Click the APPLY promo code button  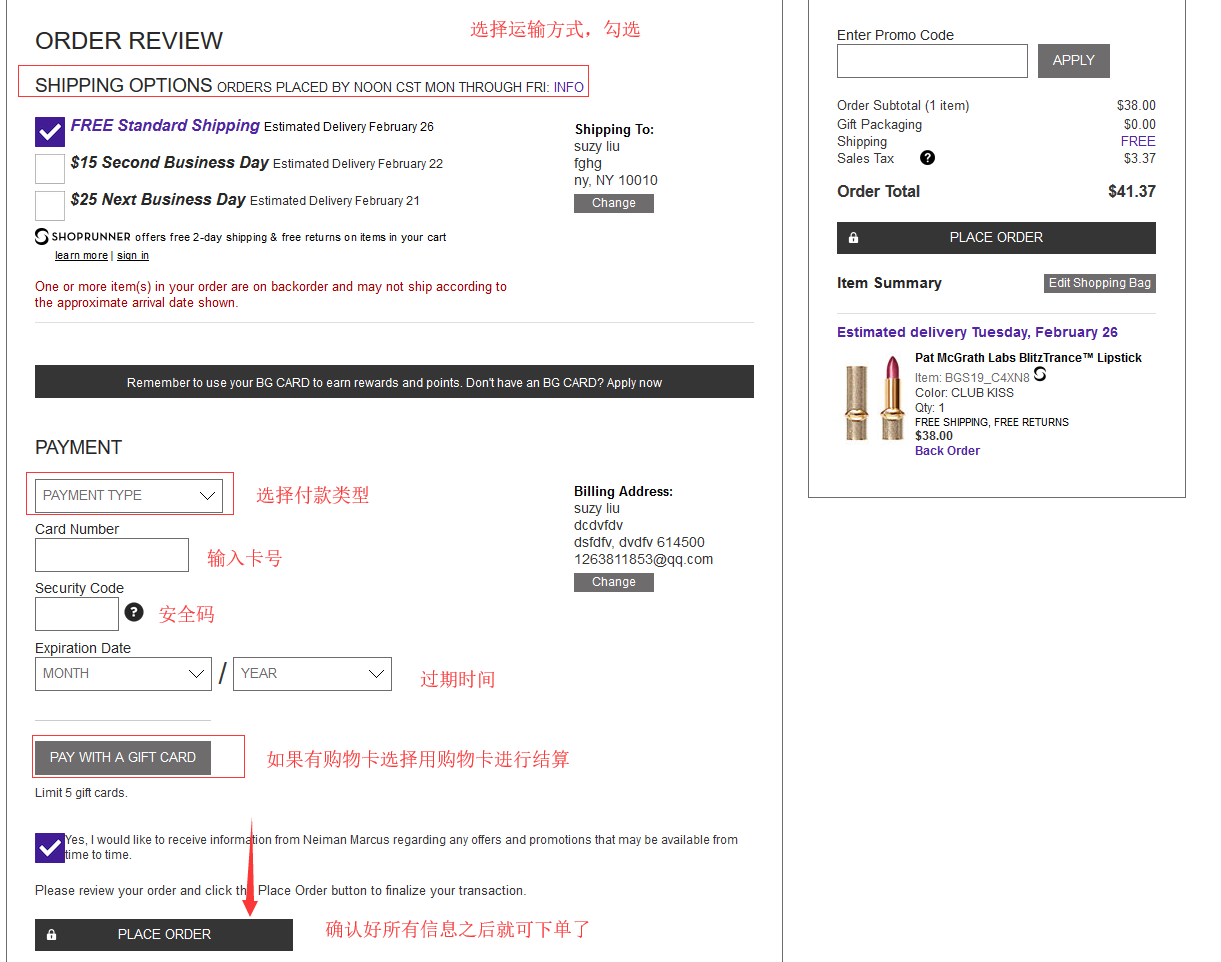pyautogui.click(x=1074, y=61)
